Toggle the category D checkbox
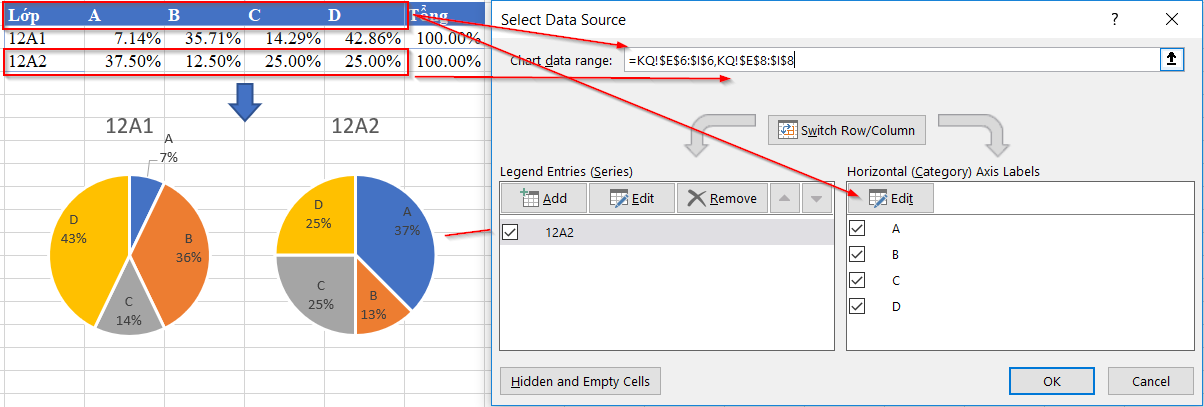1204x407 pixels. 857,306
